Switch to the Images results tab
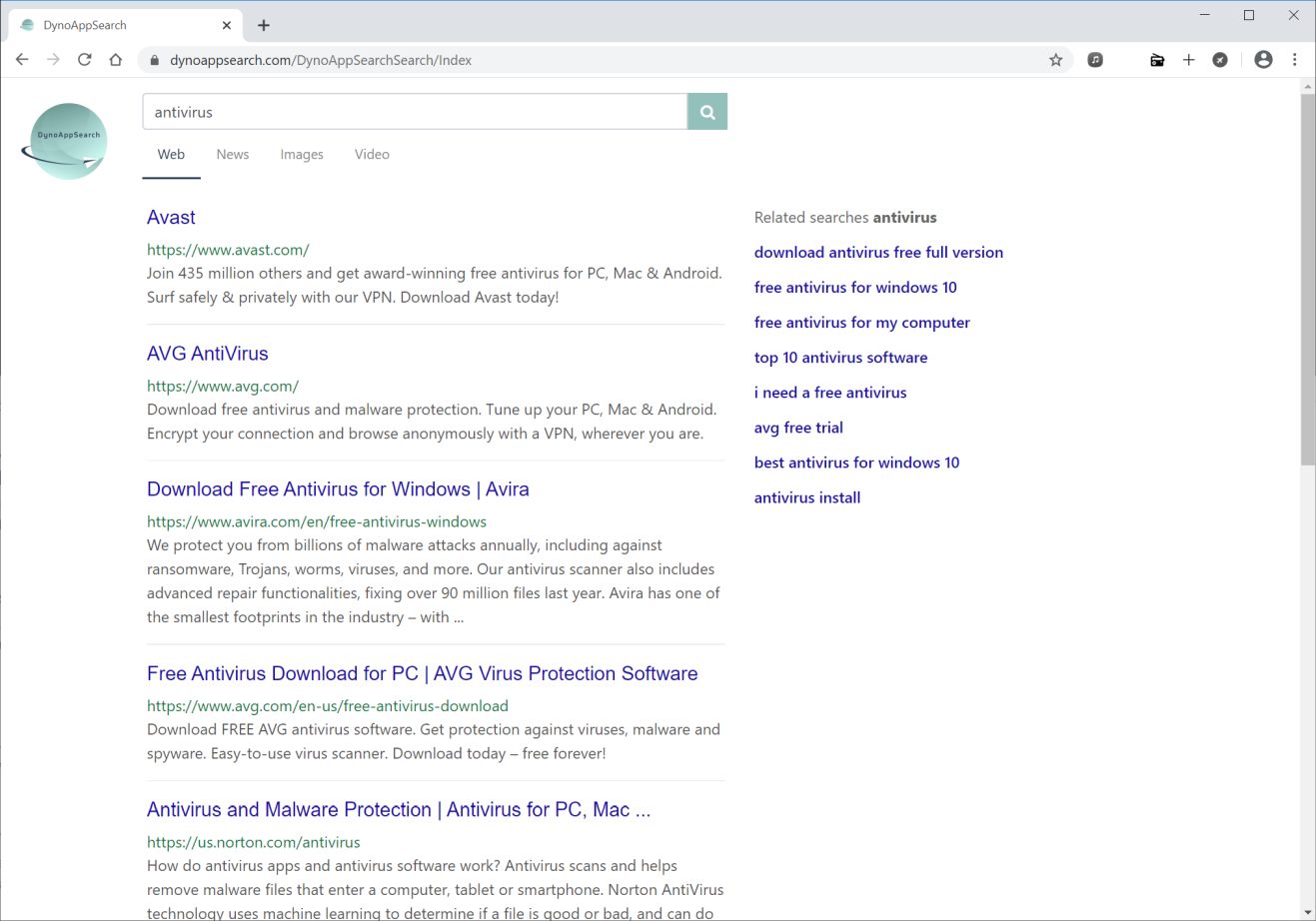The width and height of the screenshot is (1316, 921). 302,155
